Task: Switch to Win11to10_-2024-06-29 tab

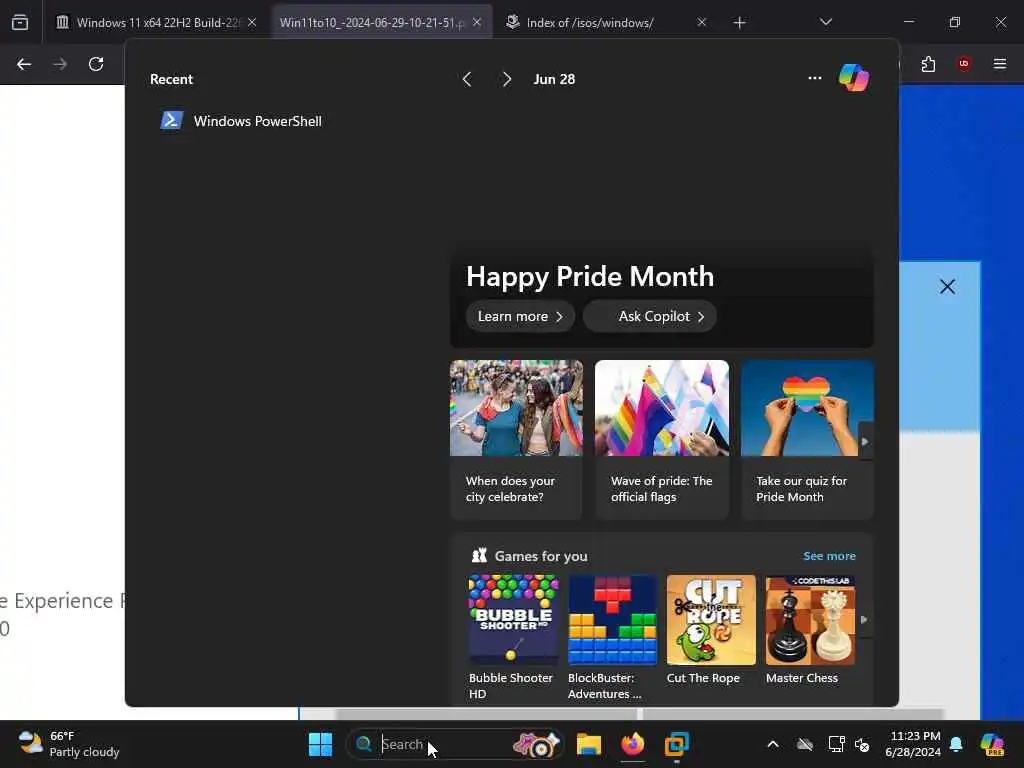Action: (x=381, y=22)
